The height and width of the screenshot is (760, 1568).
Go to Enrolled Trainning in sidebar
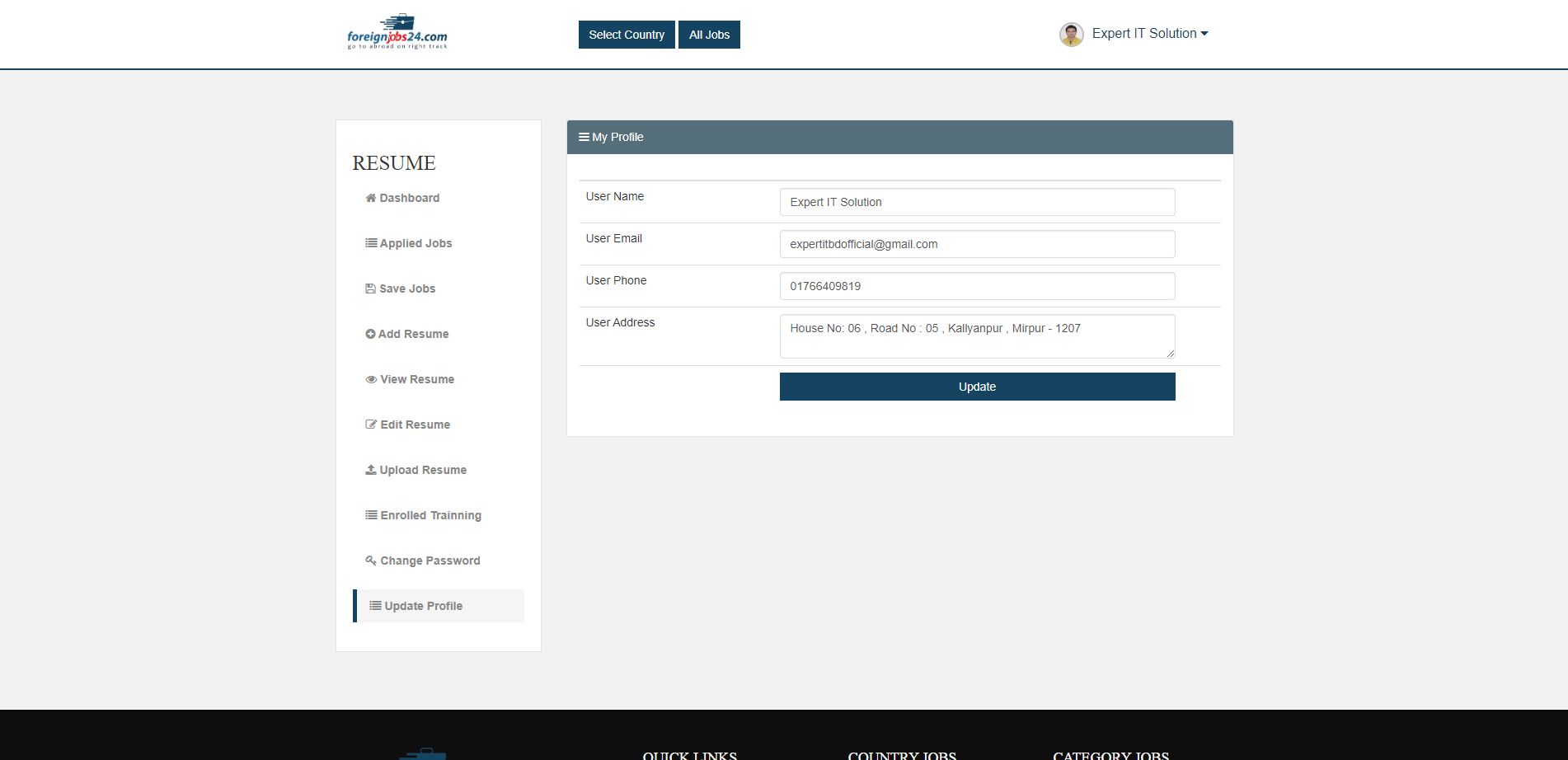tap(430, 515)
